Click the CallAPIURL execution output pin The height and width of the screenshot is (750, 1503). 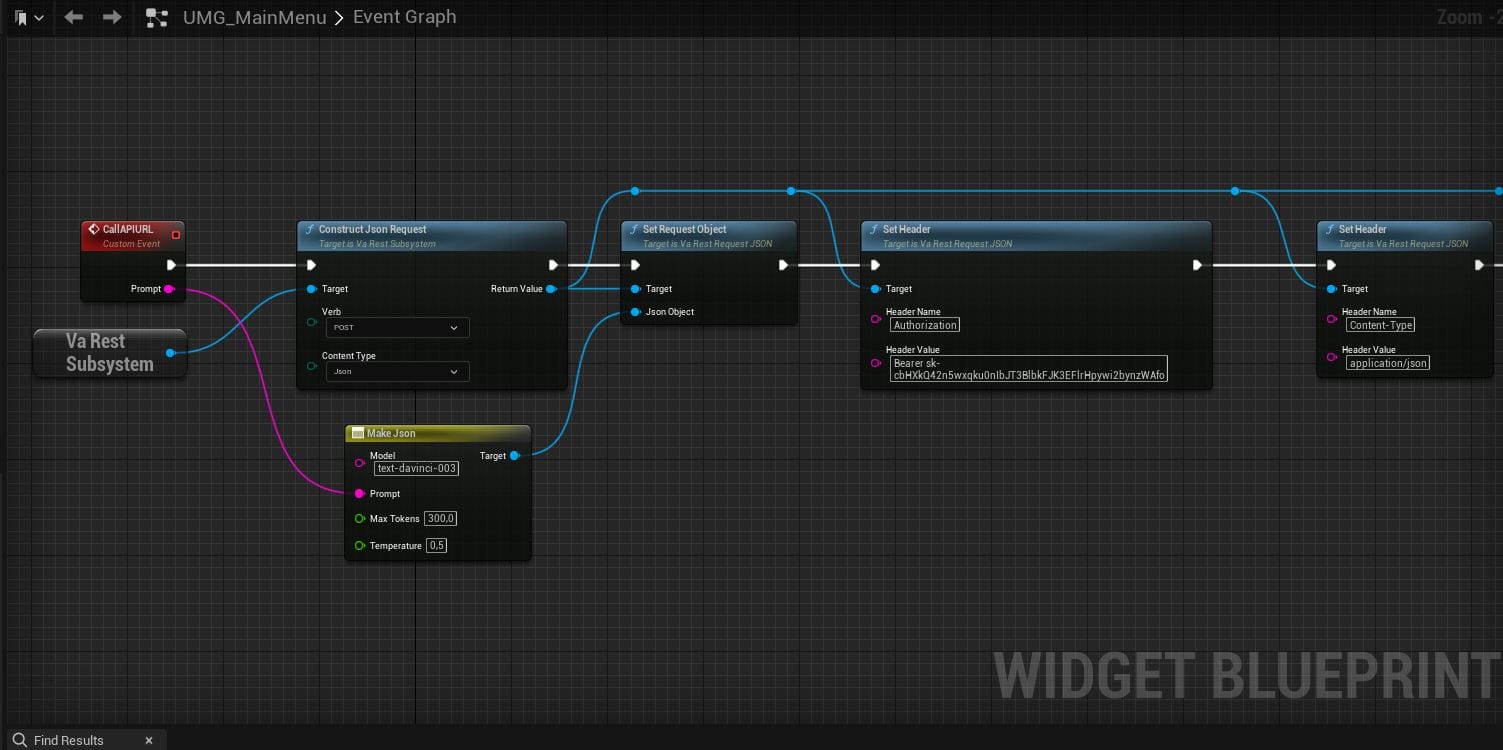click(x=171, y=265)
